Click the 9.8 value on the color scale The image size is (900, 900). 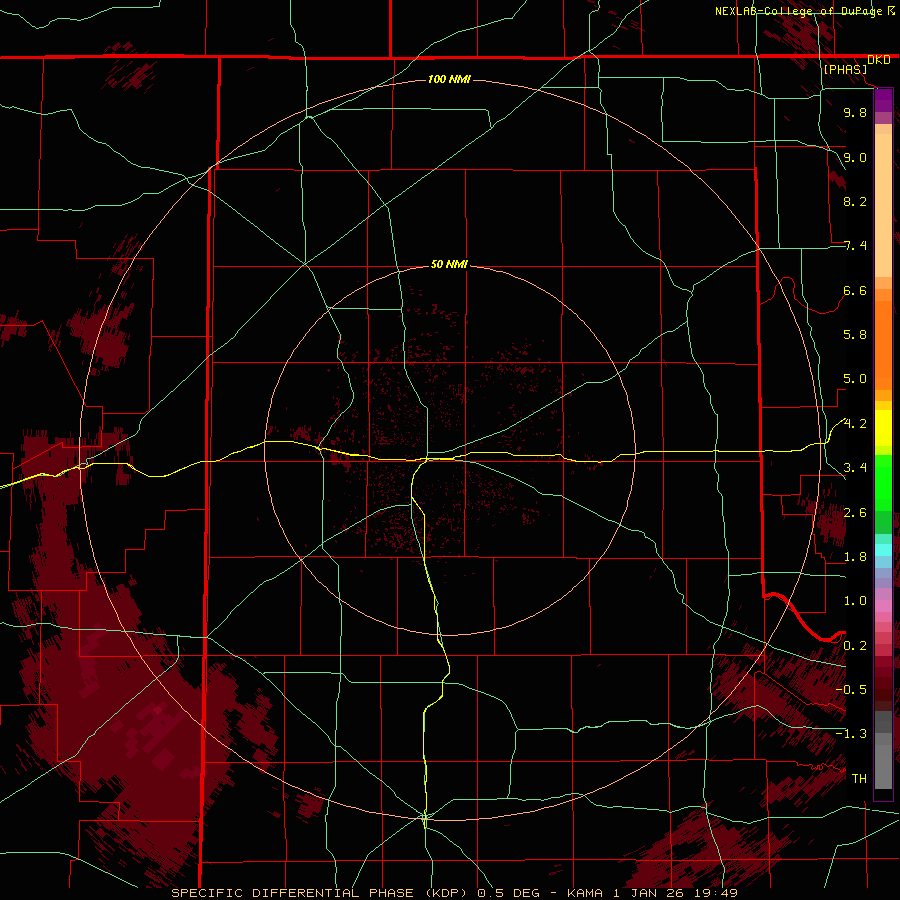855,112
